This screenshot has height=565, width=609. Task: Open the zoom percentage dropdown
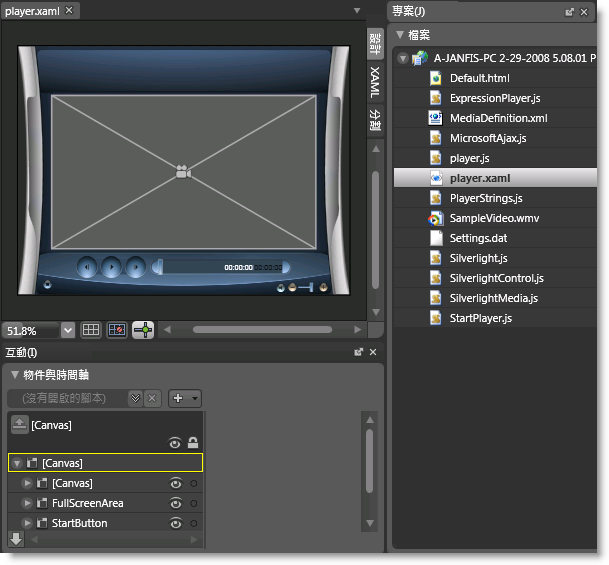tap(68, 330)
